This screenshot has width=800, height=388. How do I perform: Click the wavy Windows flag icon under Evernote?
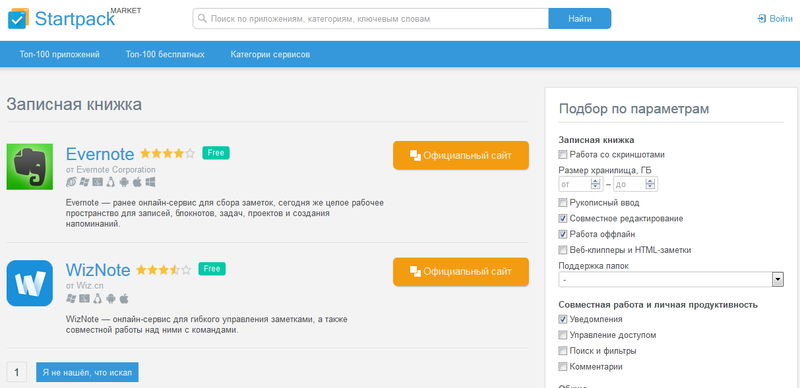[x=84, y=182]
